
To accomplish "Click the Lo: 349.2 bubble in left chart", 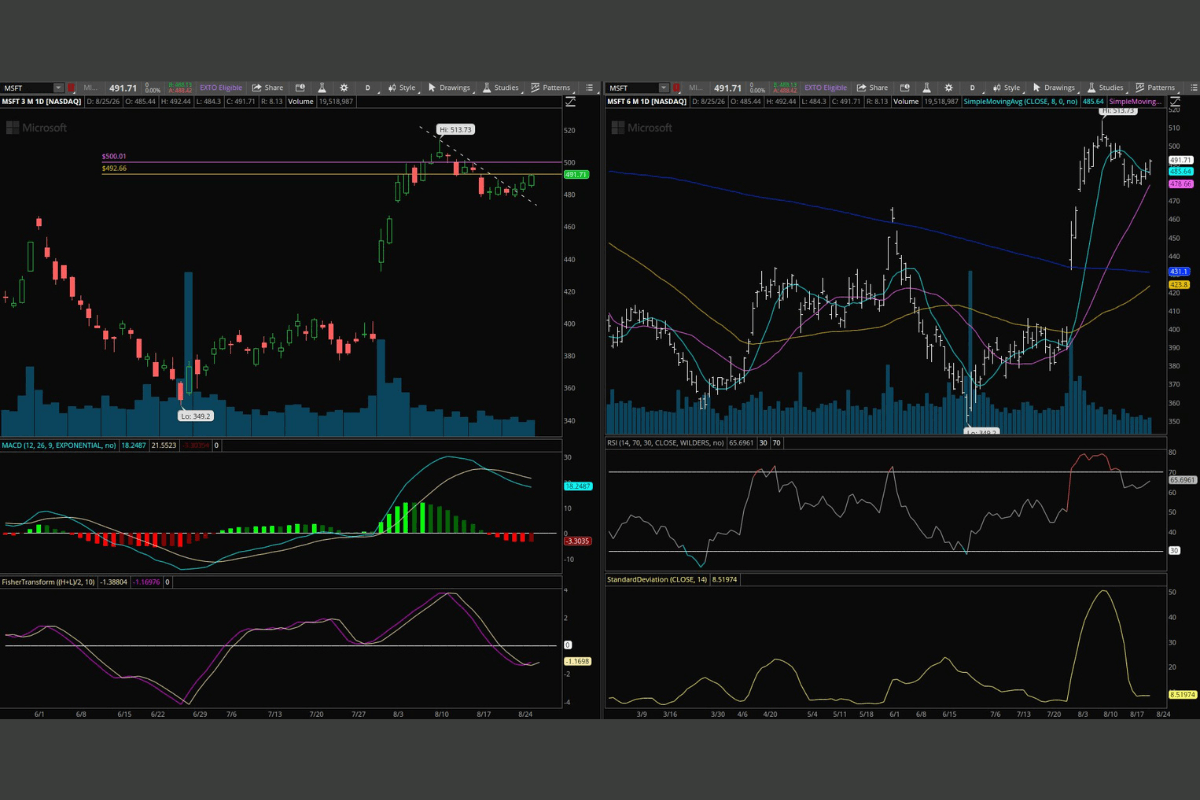I will click(x=194, y=415).
